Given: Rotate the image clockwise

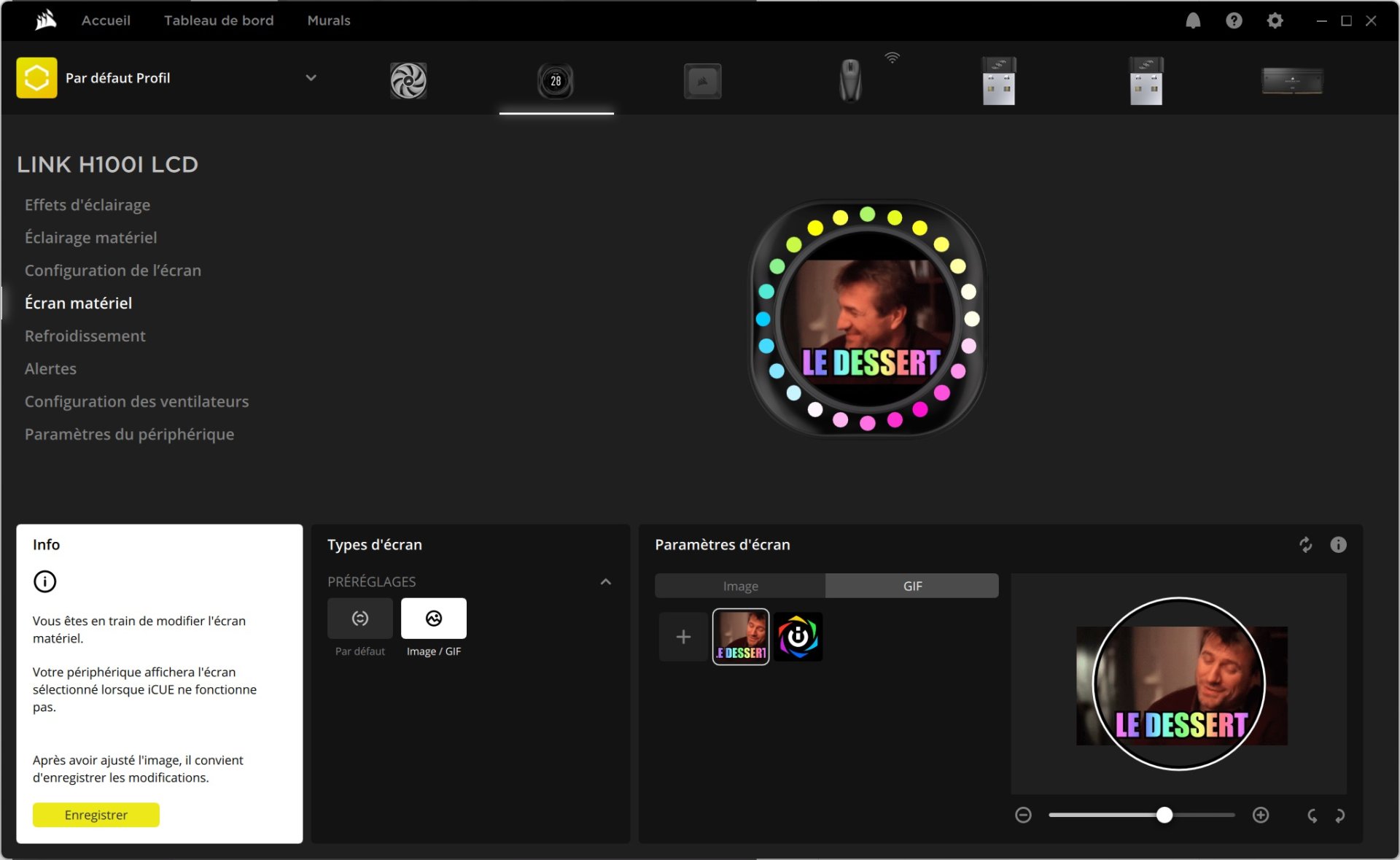Looking at the screenshot, I should pos(1339,816).
